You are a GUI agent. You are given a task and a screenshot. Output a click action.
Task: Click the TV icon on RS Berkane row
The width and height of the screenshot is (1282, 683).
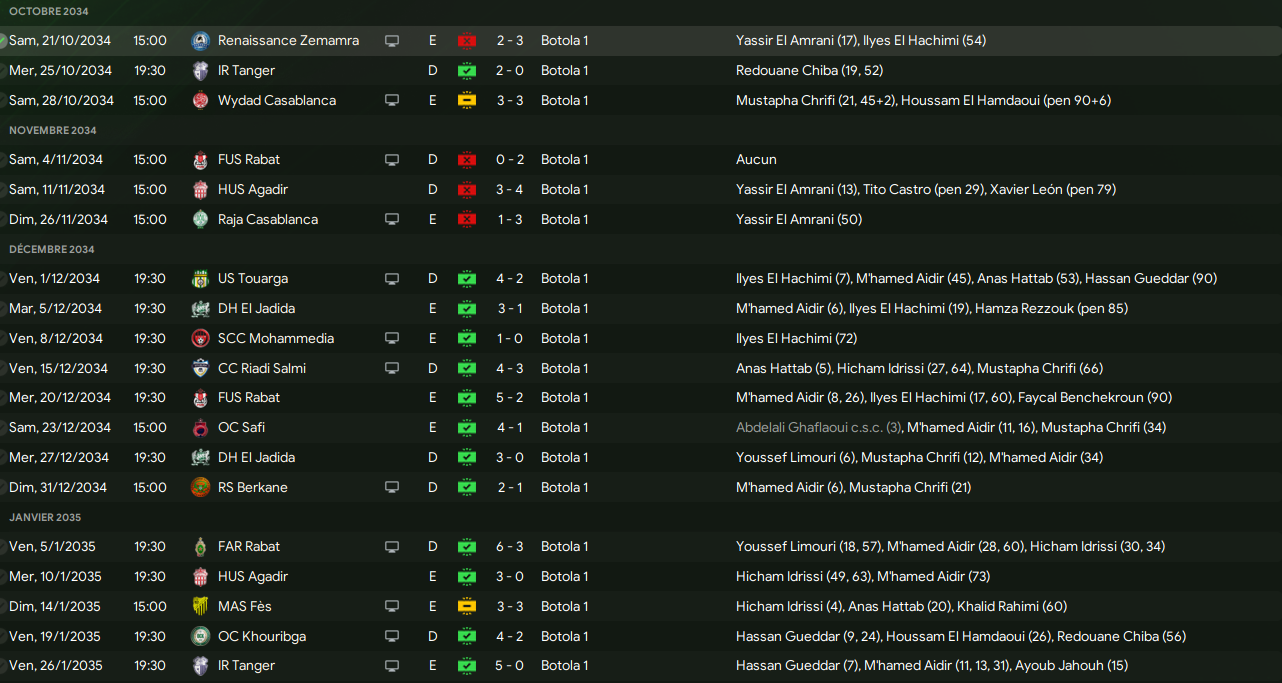[x=392, y=488]
